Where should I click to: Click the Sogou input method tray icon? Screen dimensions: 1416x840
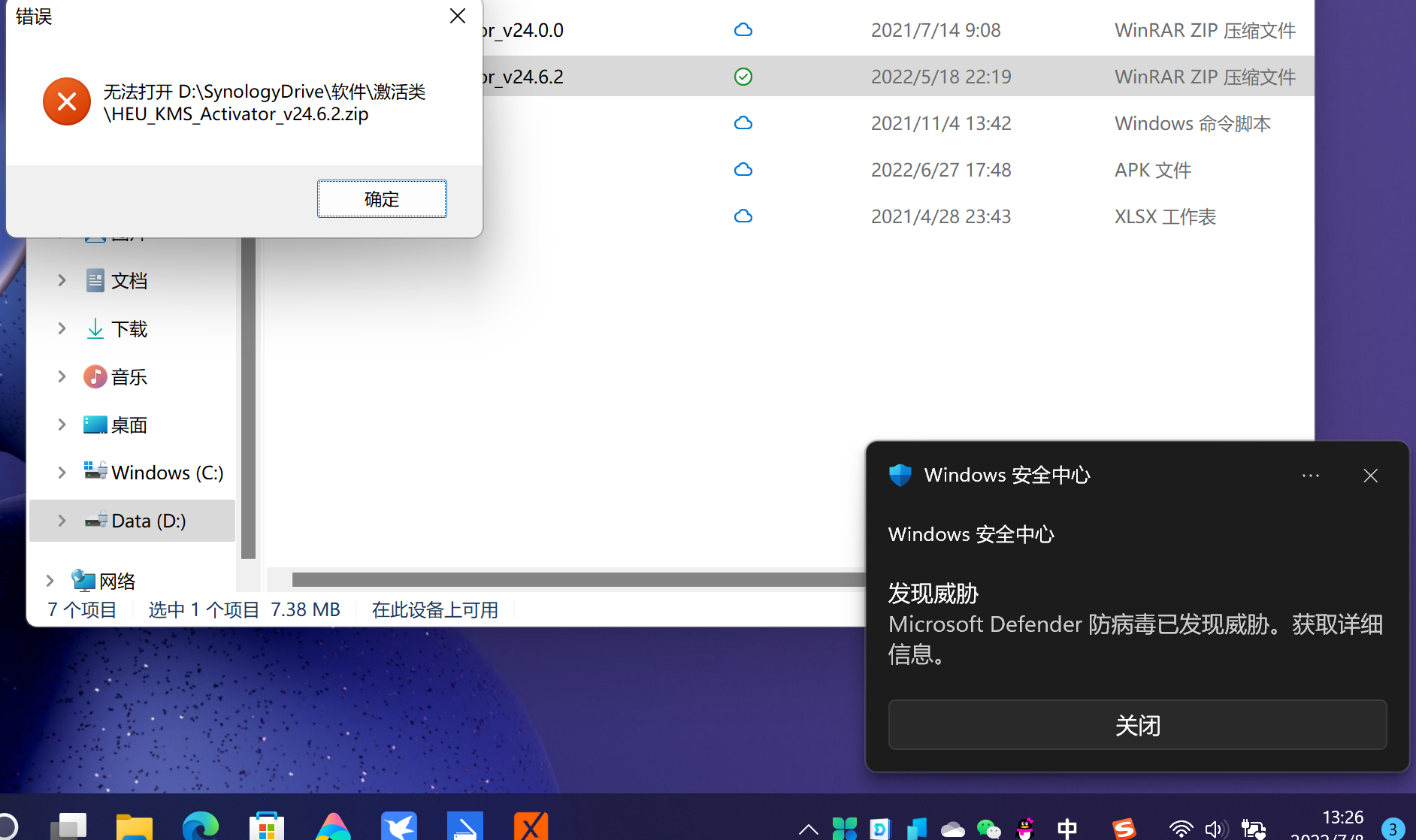(x=1124, y=829)
